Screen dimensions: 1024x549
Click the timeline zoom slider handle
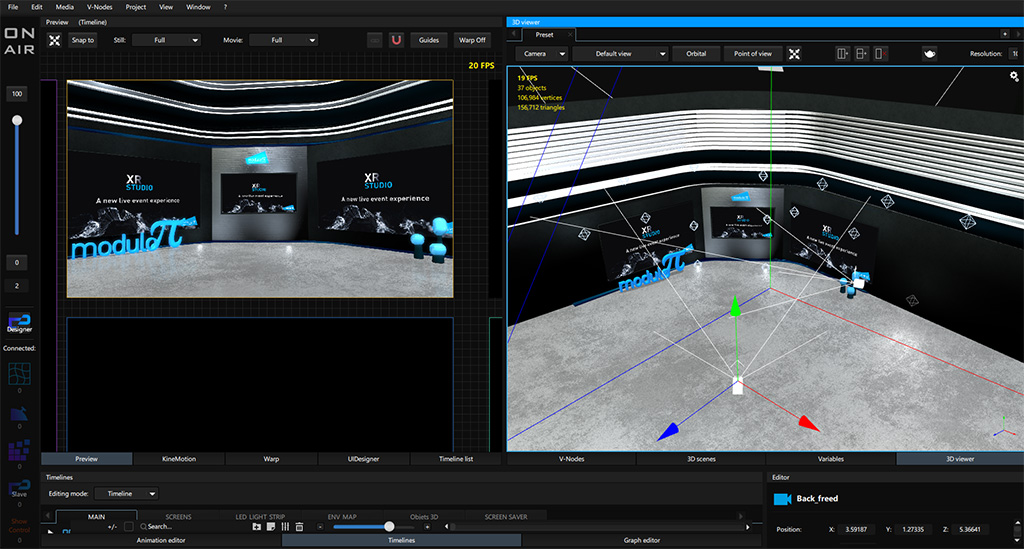389,526
